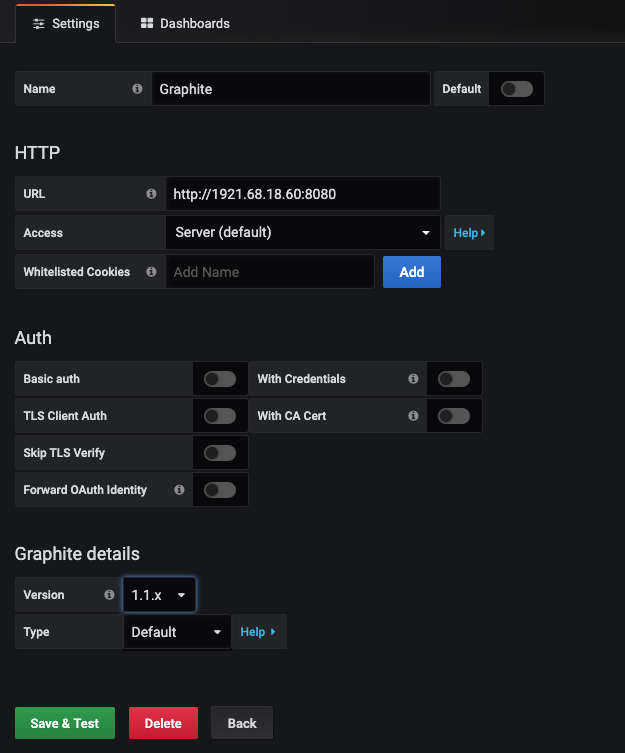
Task: Click the blue Add cookie button
Action: pos(412,272)
